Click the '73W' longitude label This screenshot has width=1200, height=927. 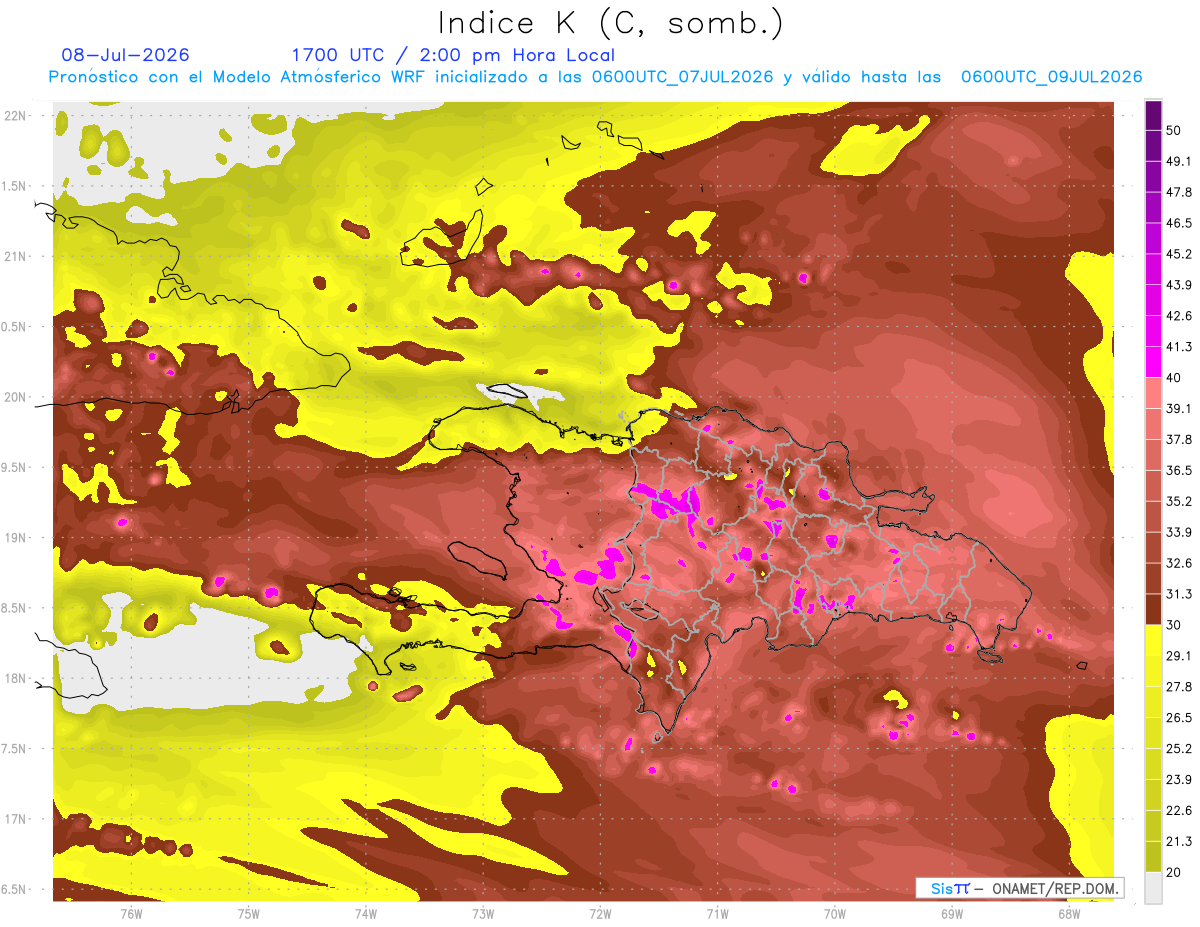point(483,913)
